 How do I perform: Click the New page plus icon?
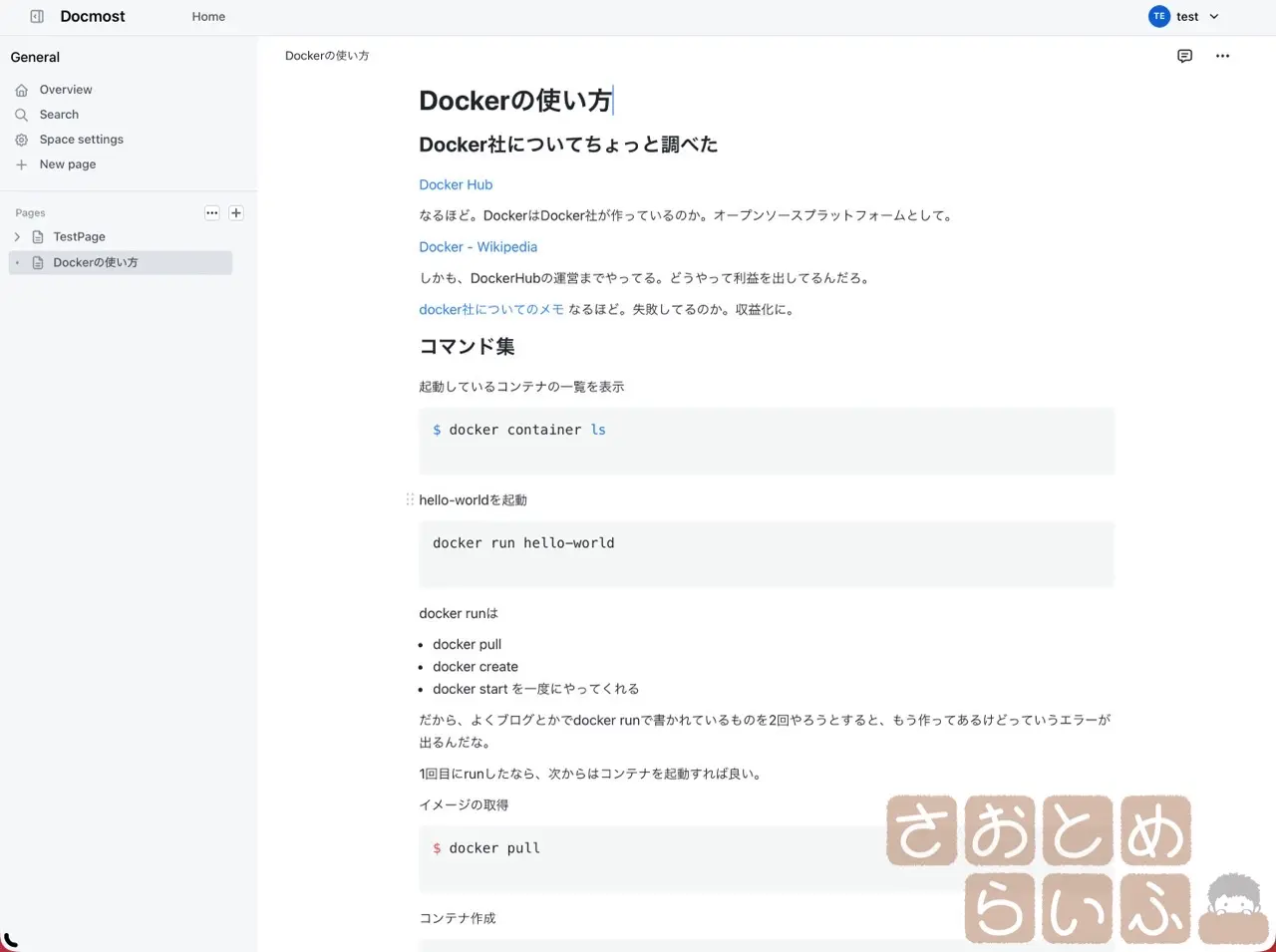21,164
